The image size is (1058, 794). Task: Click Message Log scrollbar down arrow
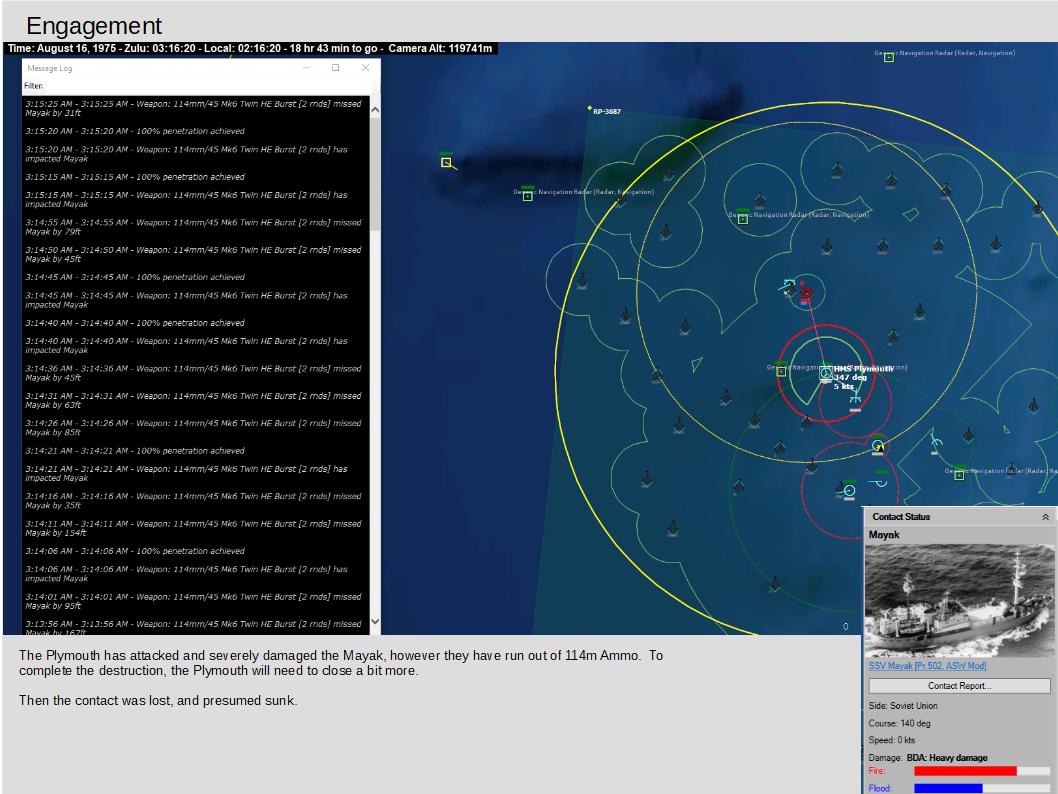coord(375,621)
